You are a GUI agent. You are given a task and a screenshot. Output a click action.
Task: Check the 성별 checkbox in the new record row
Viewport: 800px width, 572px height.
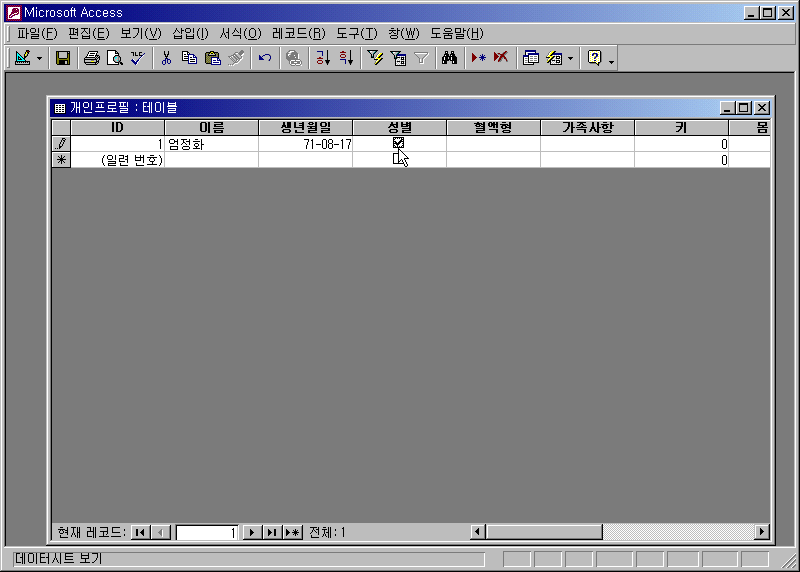[398, 159]
